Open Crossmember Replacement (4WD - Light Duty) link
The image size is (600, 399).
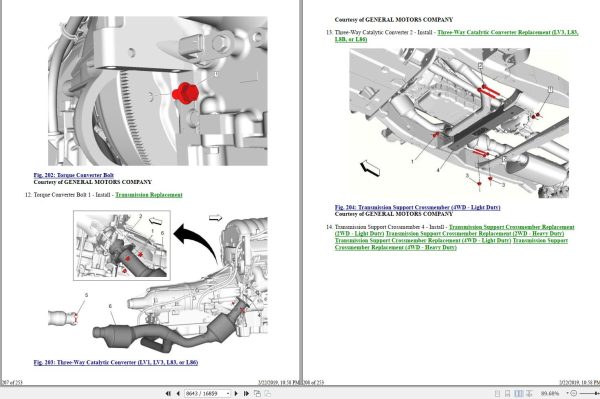click(423, 241)
